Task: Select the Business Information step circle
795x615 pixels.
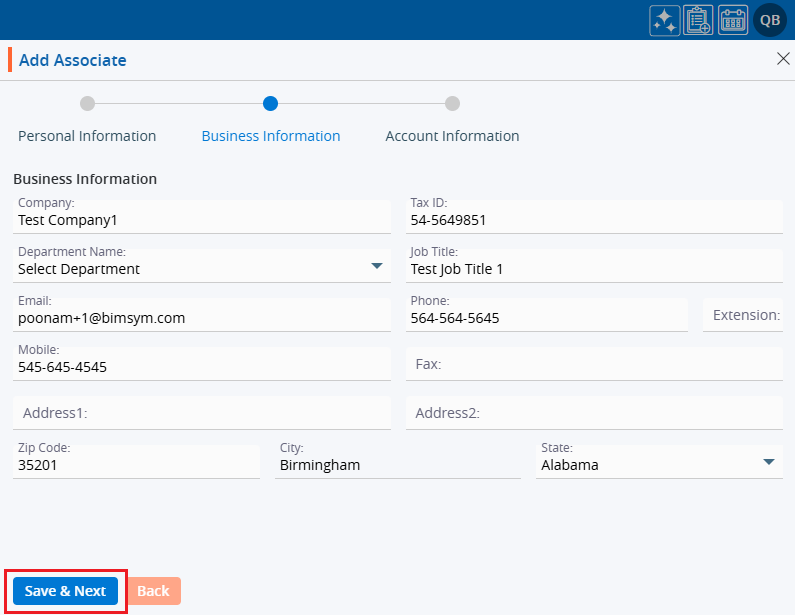Action: coord(270,103)
